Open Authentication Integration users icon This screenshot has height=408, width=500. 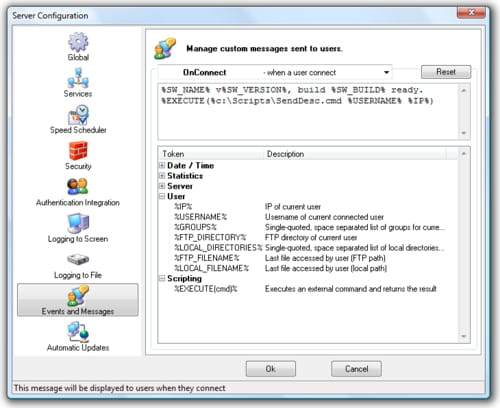[78, 187]
